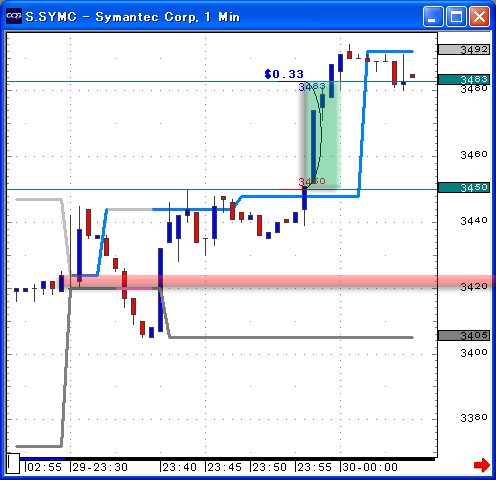
Task: Click the blue time-axis scroll bar segment
Action: pyautogui.click(x=42, y=459)
